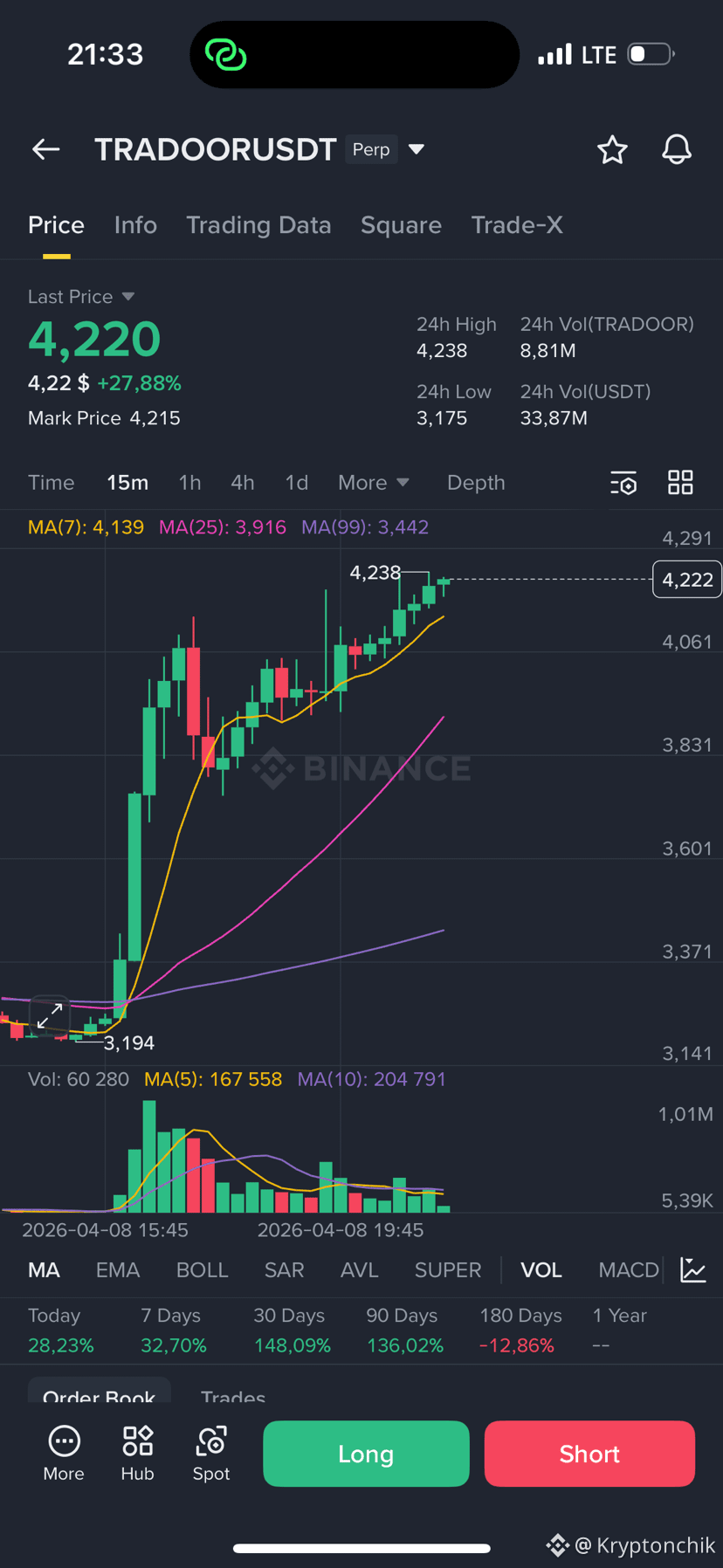
Task: Select the 1d interval
Action: pyautogui.click(x=297, y=483)
